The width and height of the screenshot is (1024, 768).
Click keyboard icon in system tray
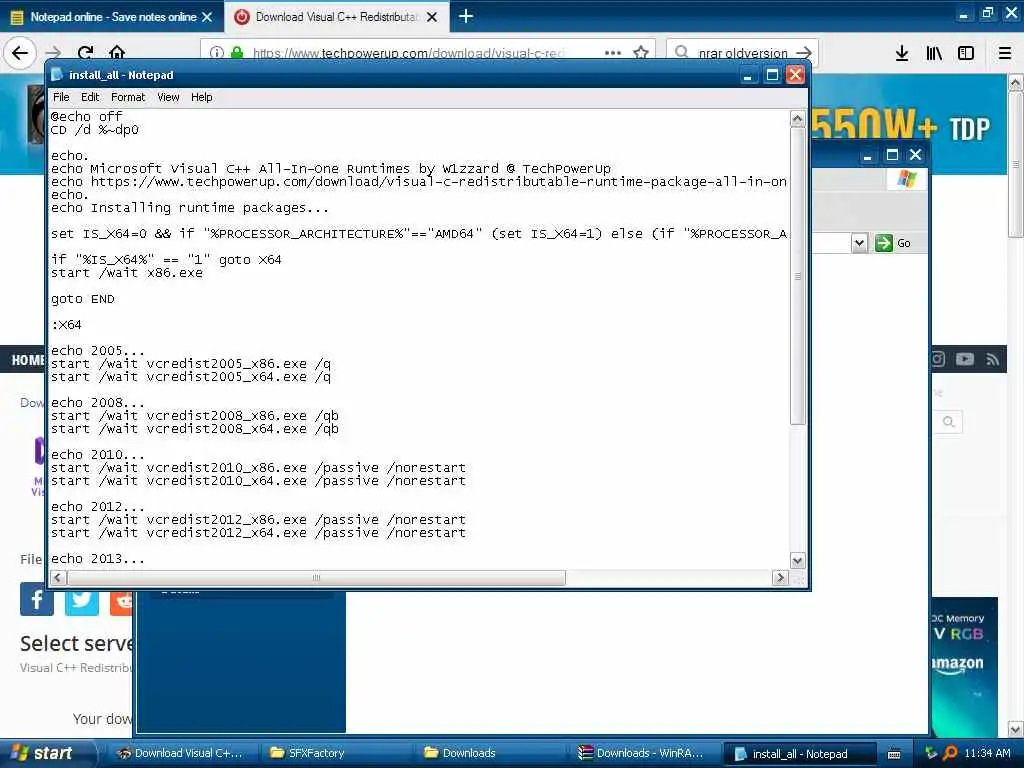894,754
